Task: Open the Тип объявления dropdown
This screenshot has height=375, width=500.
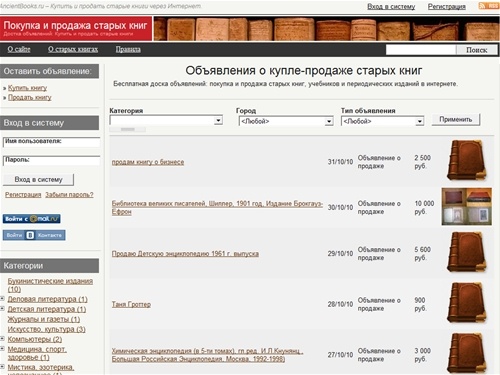Action: [382, 121]
